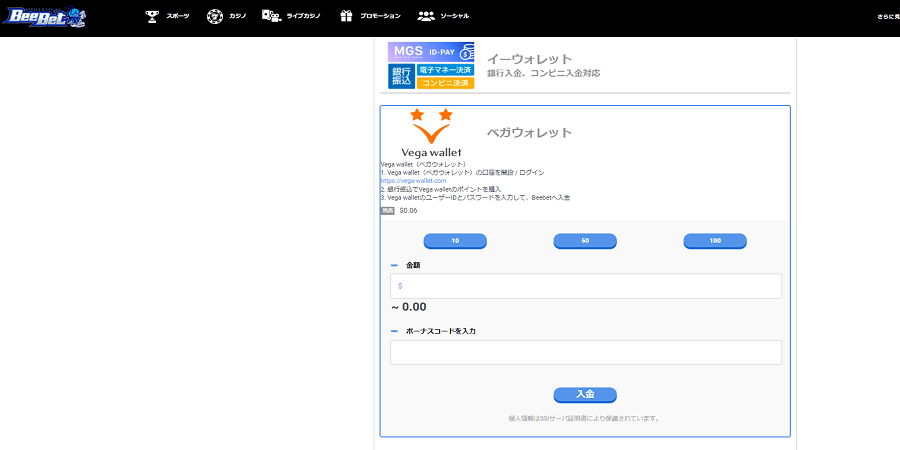Choose the 50 amount button
Screen dimensions: 900x450
(x=585, y=241)
